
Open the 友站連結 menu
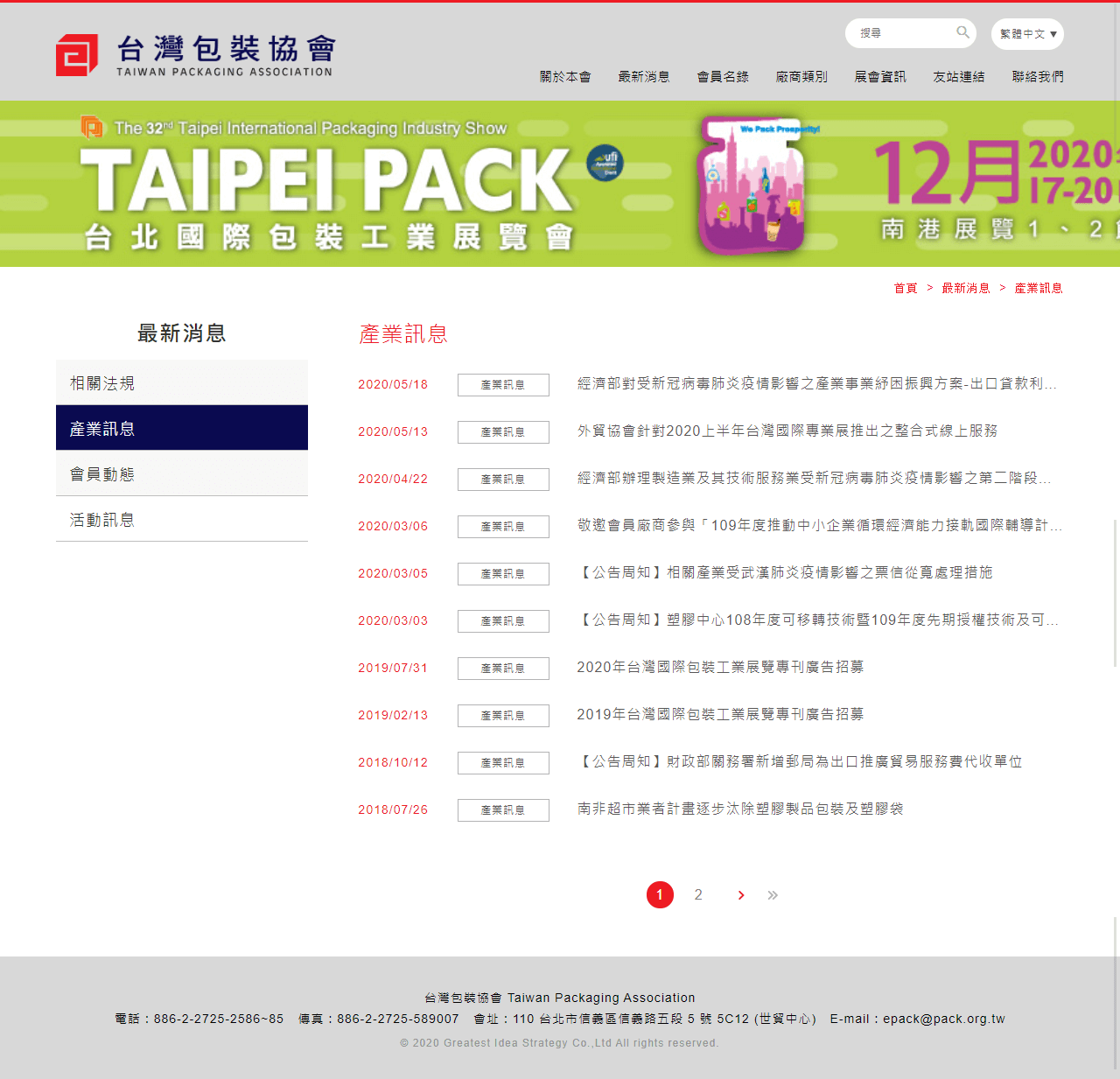(x=959, y=77)
